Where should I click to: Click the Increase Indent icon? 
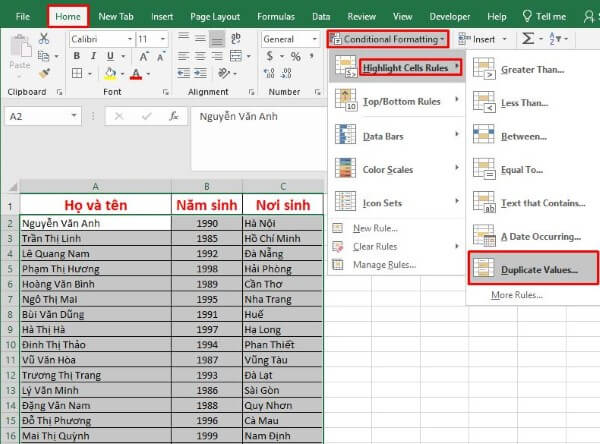pyautogui.click(x=200, y=73)
